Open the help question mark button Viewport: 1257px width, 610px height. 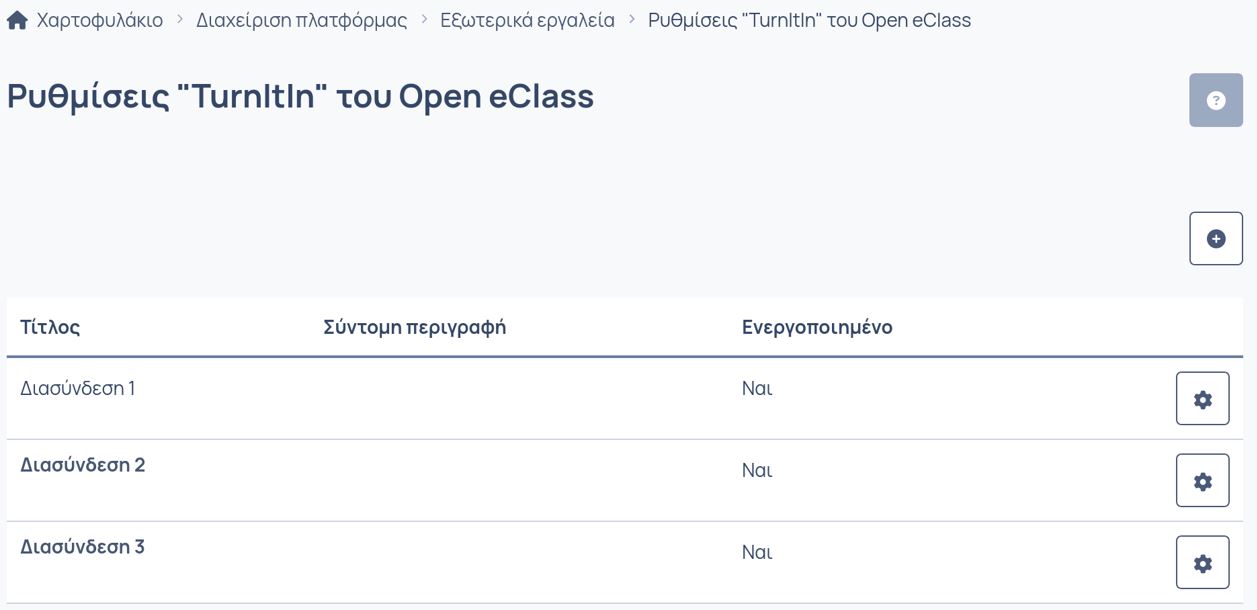(x=1216, y=100)
